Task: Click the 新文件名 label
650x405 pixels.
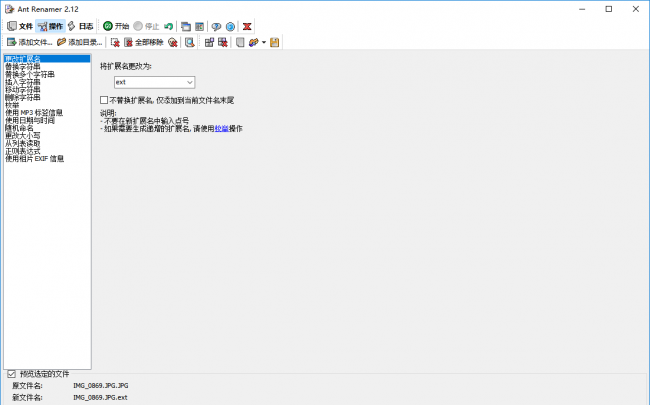Action: [x=27, y=397]
